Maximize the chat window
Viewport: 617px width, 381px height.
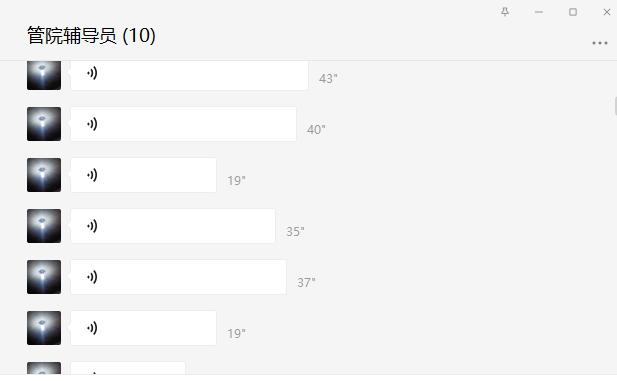[x=573, y=12]
